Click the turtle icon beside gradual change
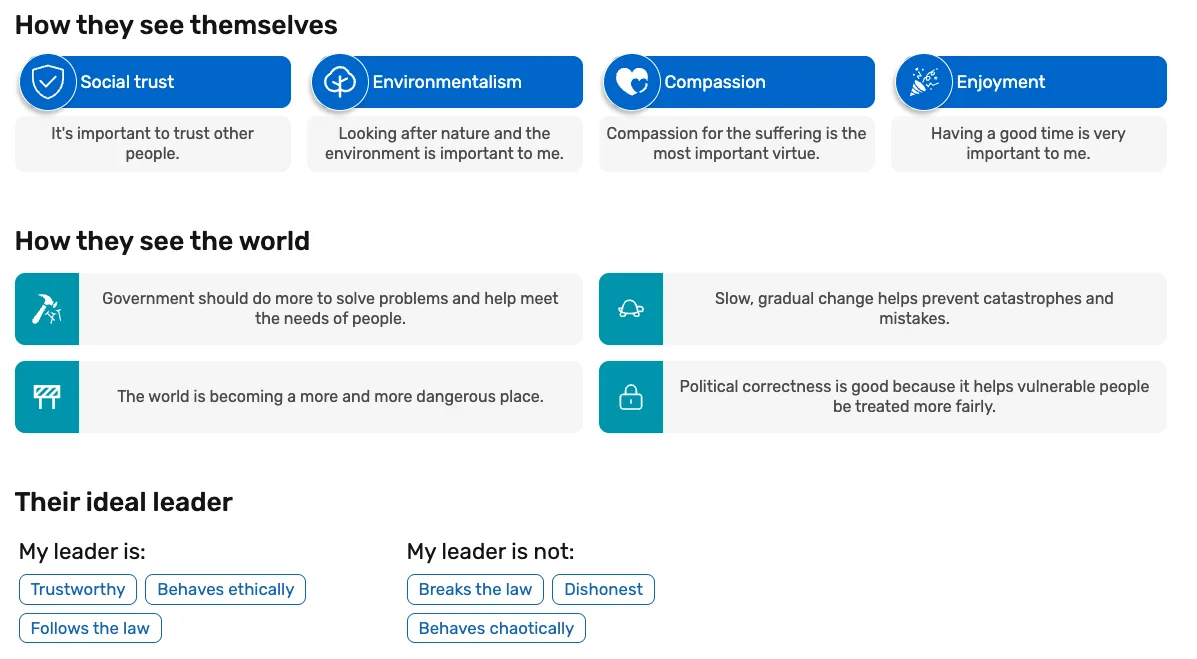The height and width of the screenshot is (659, 1197). pyautogui.click(x=631, y=309)
